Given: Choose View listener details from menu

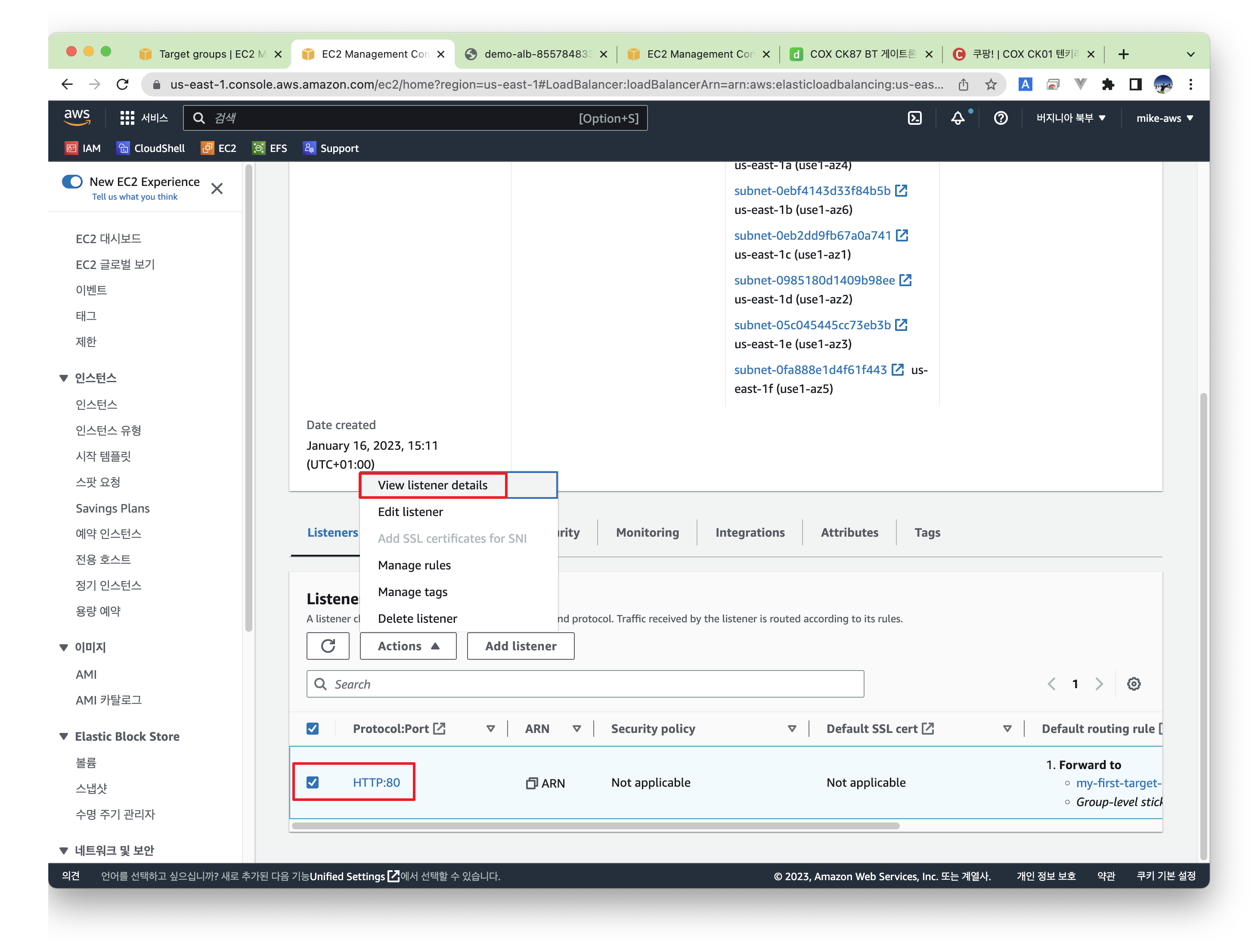Looking at the screenshot, I should [432, 485].
